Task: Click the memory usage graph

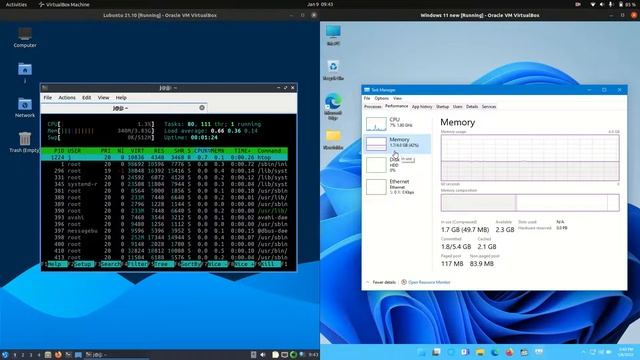Action: (530, 158)
